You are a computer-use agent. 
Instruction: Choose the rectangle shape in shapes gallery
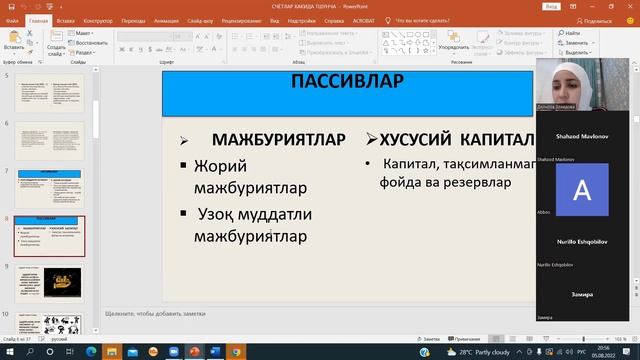pyautogui.click(x=410, y=35)
